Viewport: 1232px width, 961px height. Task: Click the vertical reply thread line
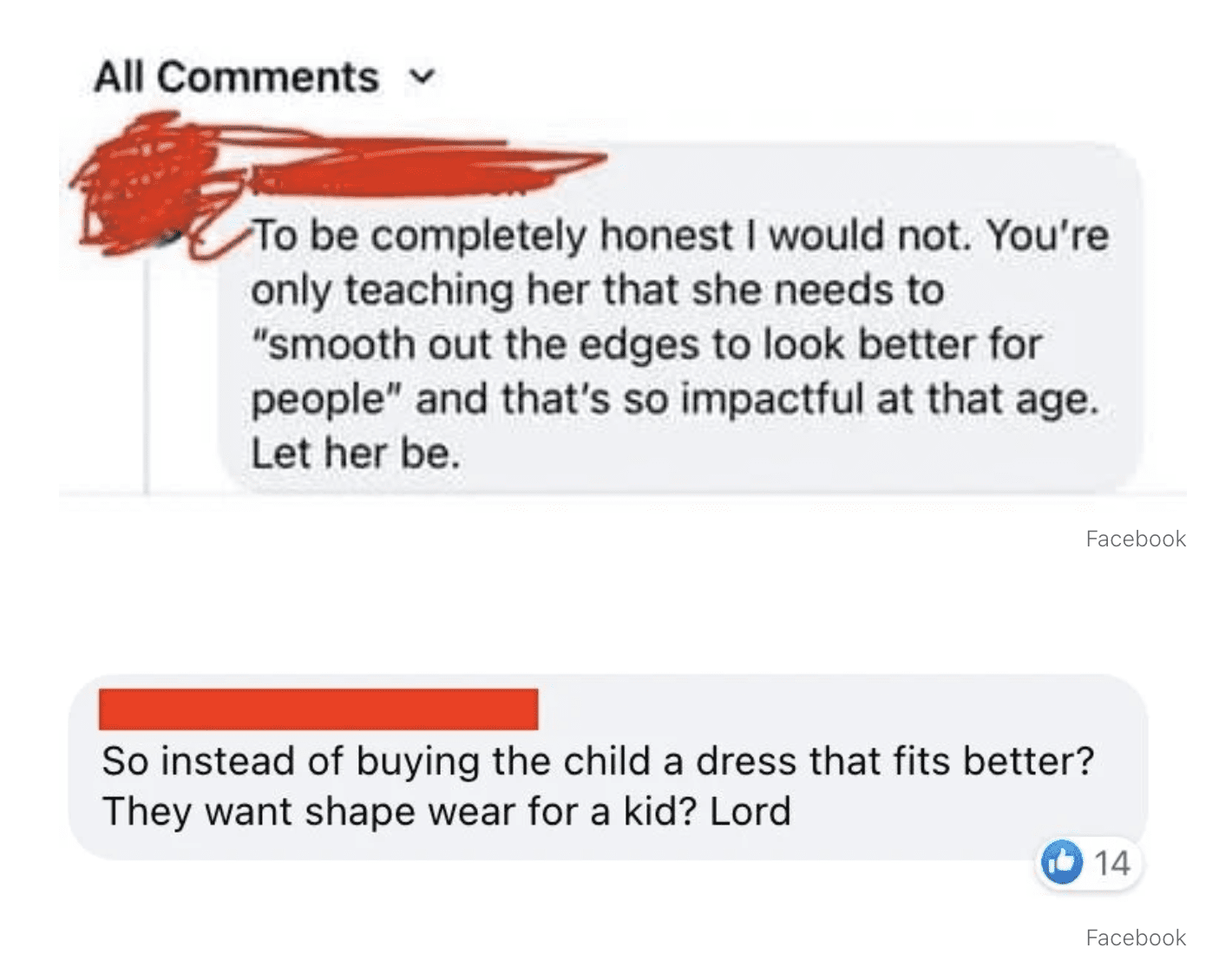coord(147,373)
